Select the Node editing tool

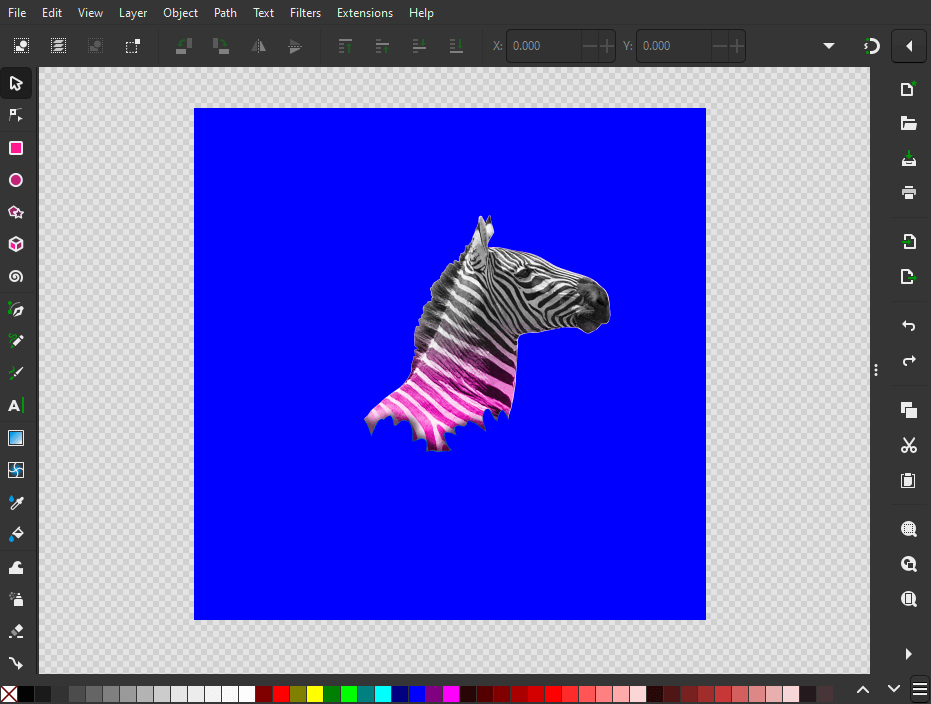point(16,115)
